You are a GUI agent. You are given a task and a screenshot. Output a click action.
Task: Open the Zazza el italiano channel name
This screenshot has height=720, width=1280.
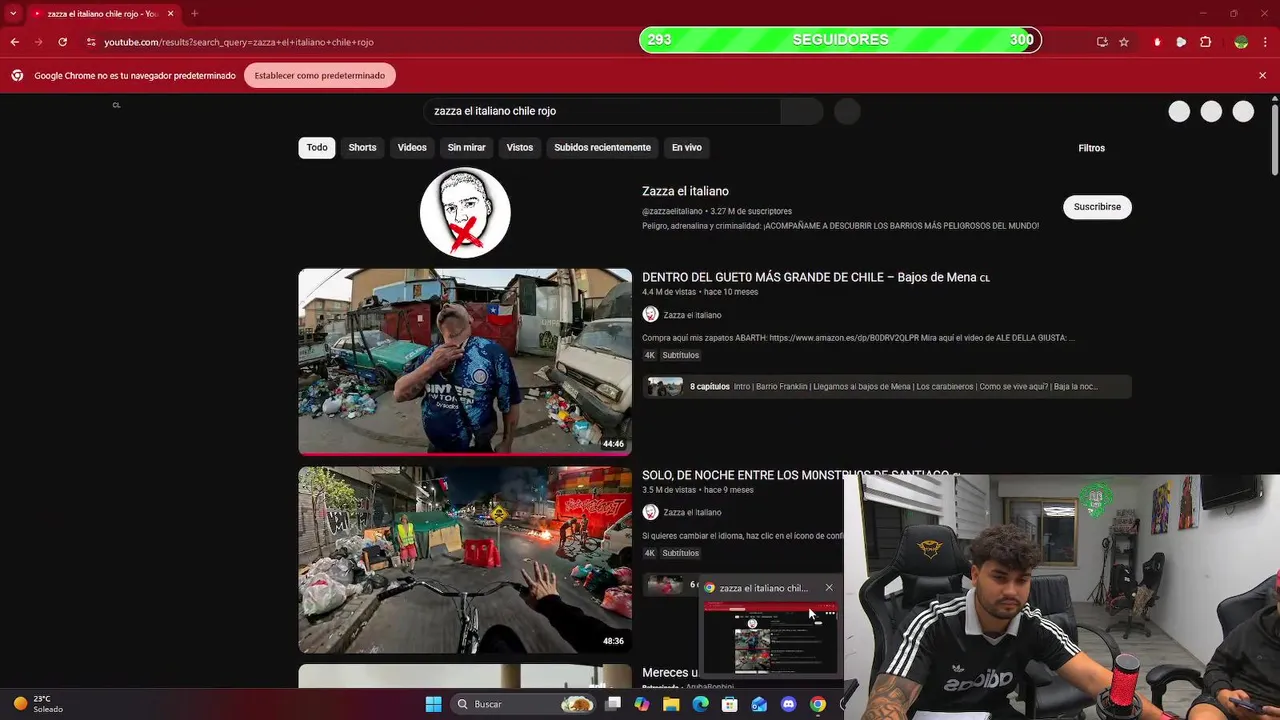685,191
